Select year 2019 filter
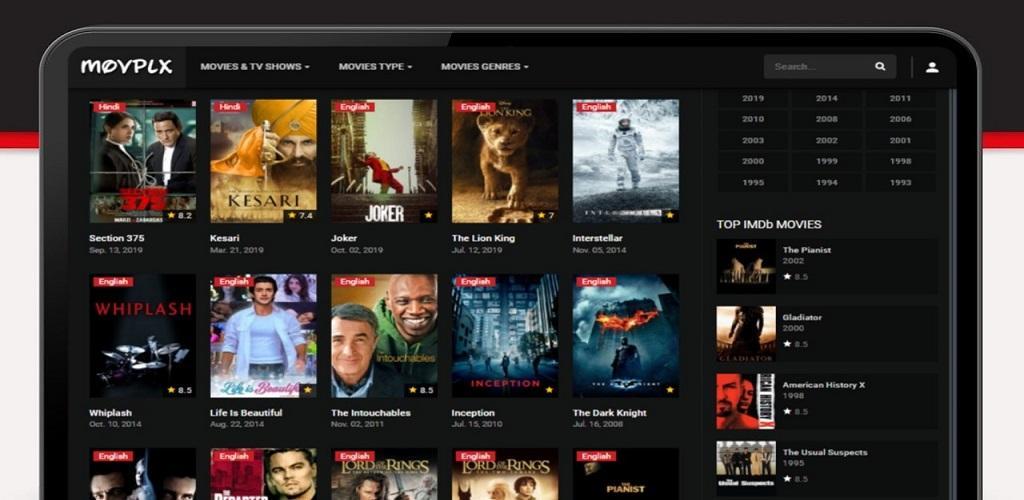This screenshot has width=1024, height=500. point(753,99)
